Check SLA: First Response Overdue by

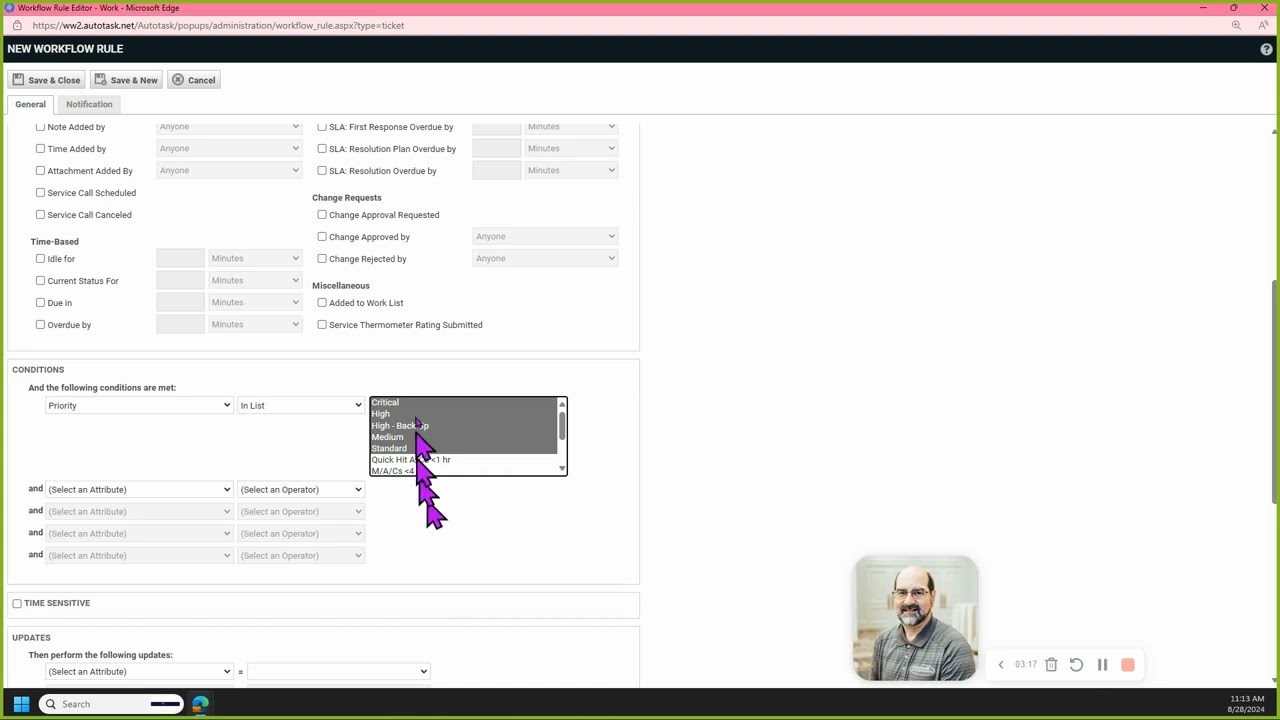322,127
